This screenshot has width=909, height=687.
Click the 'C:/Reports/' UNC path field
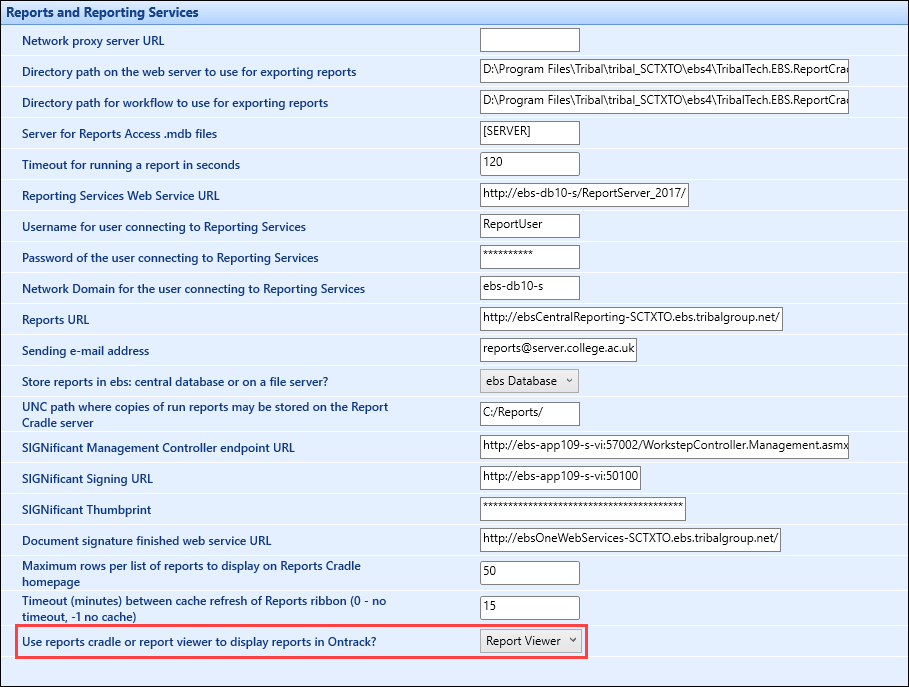coord(529,413)
